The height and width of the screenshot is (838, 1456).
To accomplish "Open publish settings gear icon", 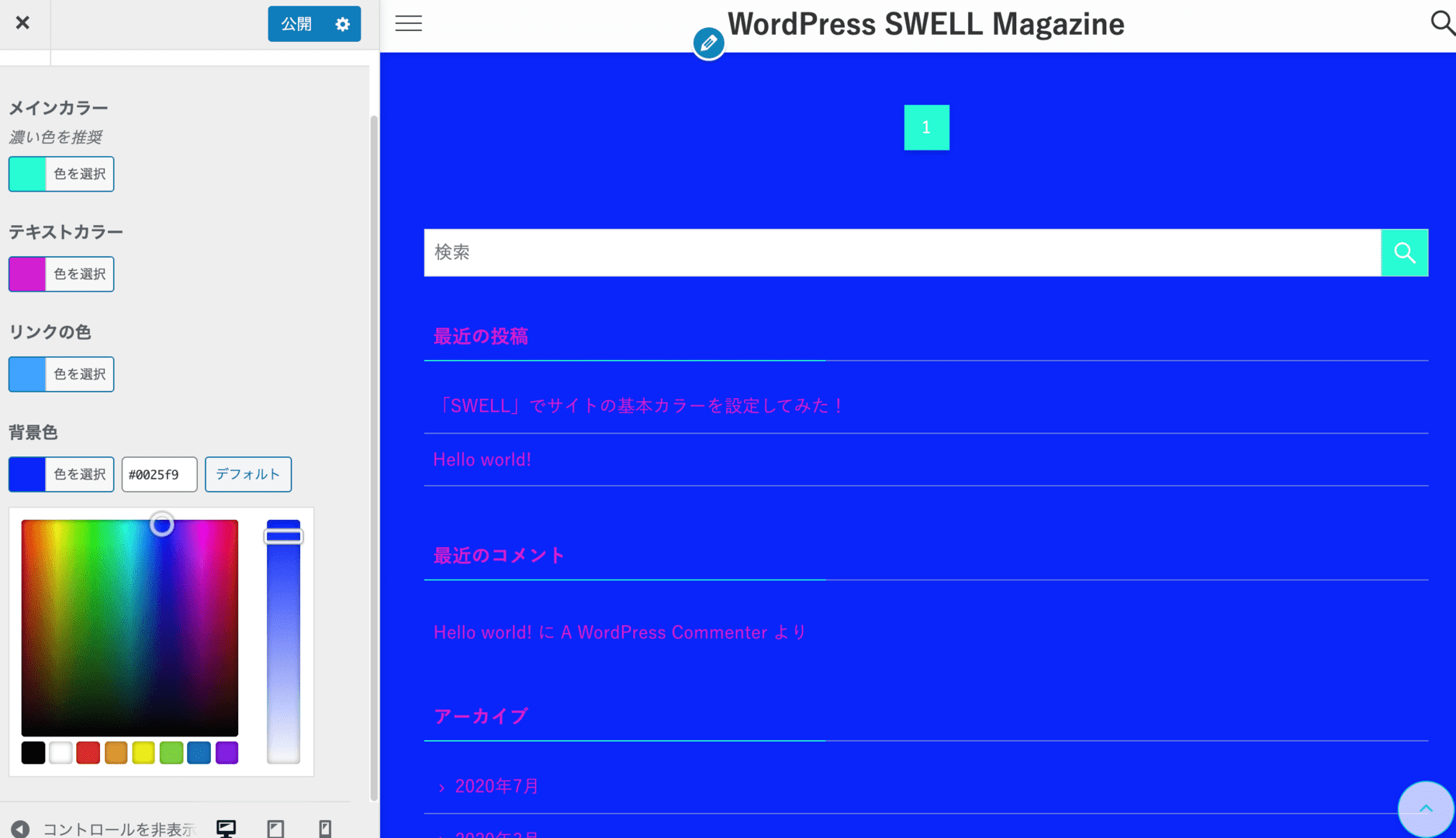I will pyautogui.click(x=343, y=24).
